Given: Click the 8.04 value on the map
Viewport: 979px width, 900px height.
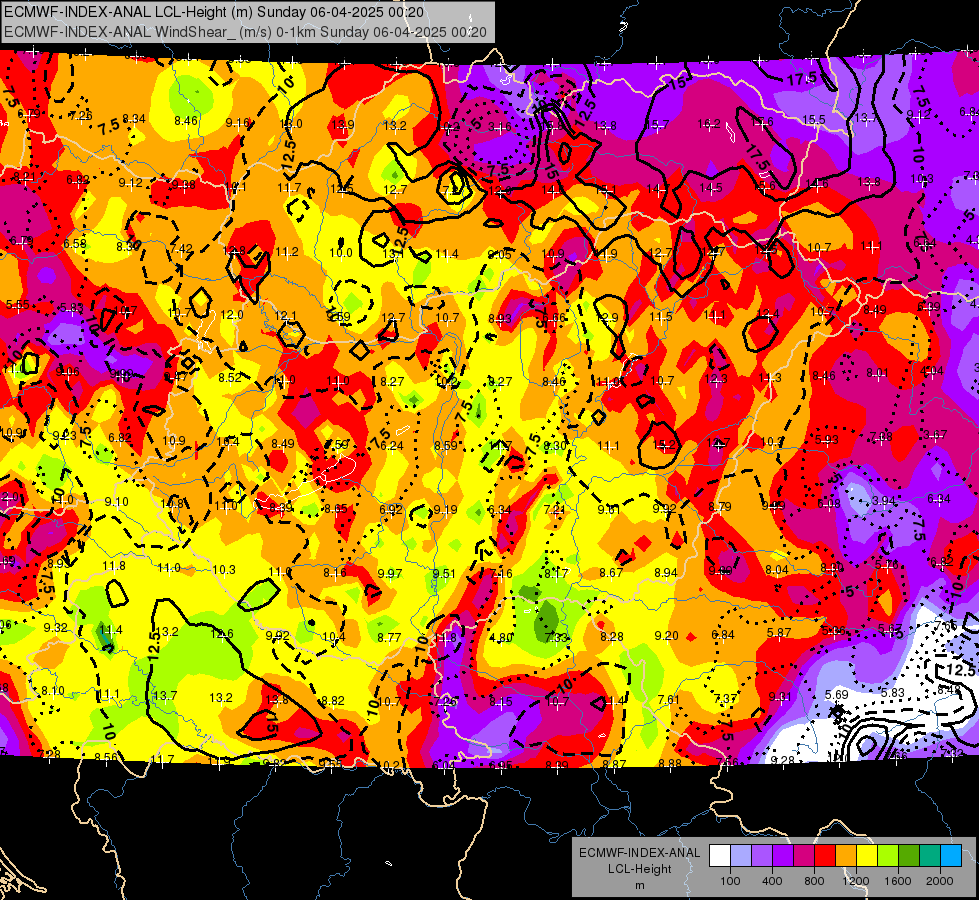Looking at the screenshot, I should [777, 570].
